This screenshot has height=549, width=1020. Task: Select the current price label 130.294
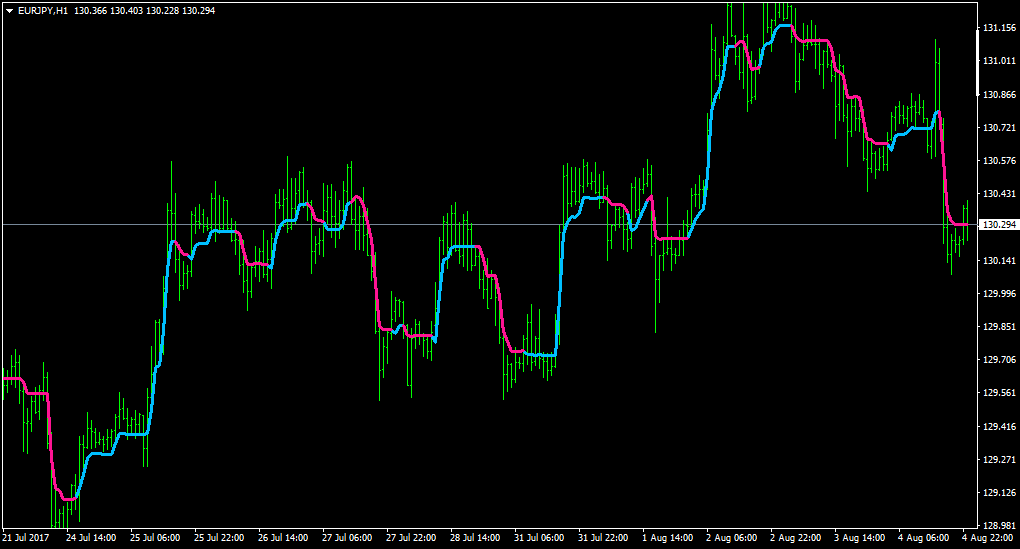tap(999, 224)
